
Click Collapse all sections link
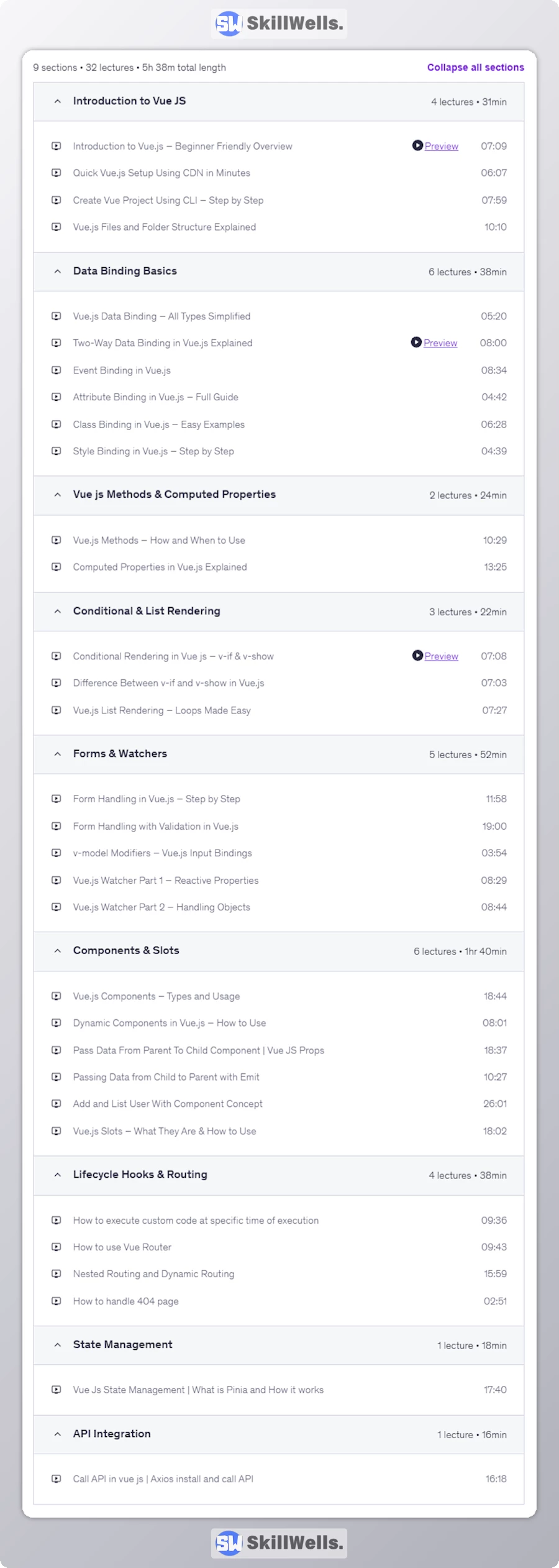click(x=475, y=67)
